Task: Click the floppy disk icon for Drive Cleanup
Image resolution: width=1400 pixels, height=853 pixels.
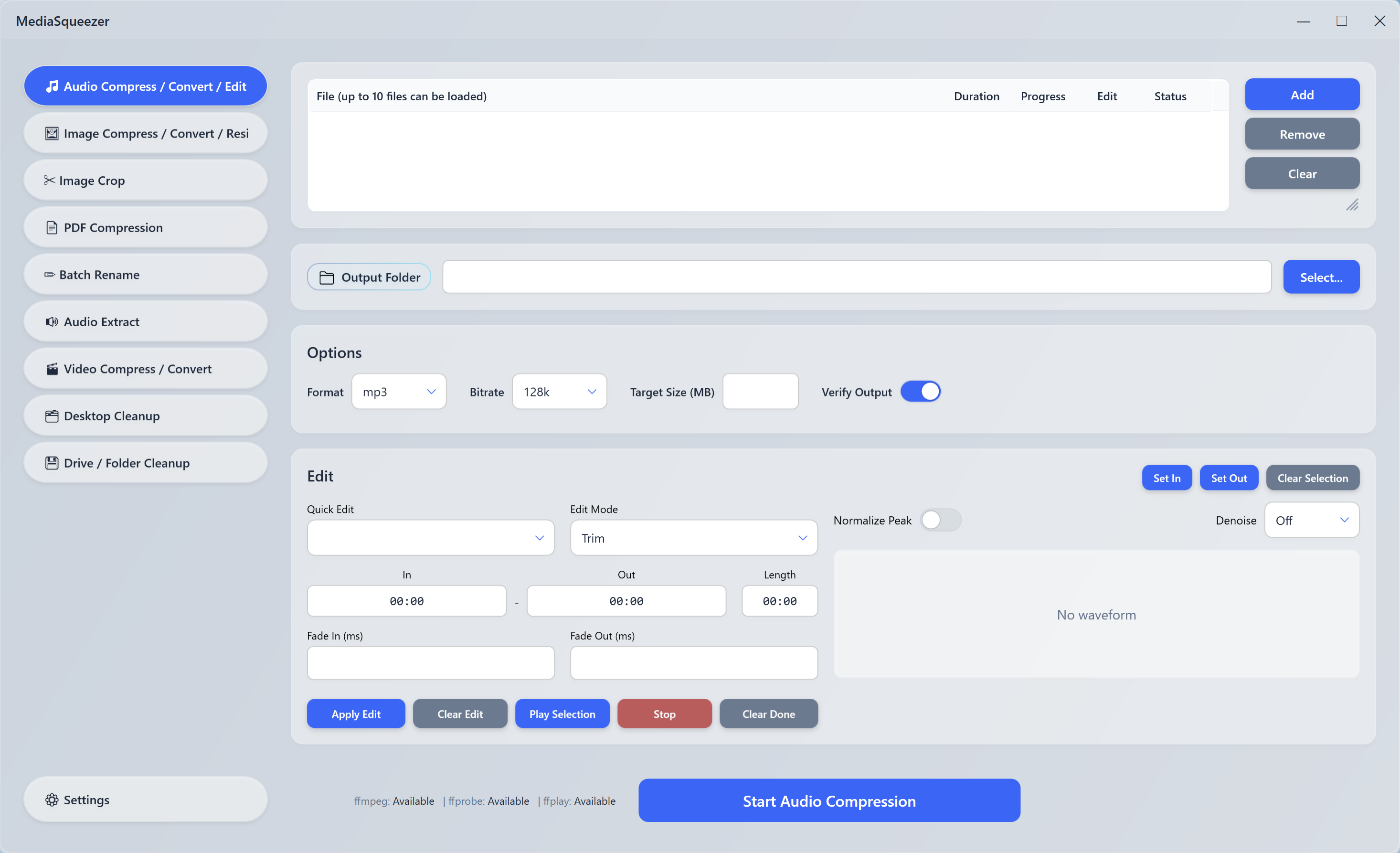Action: 52,463
